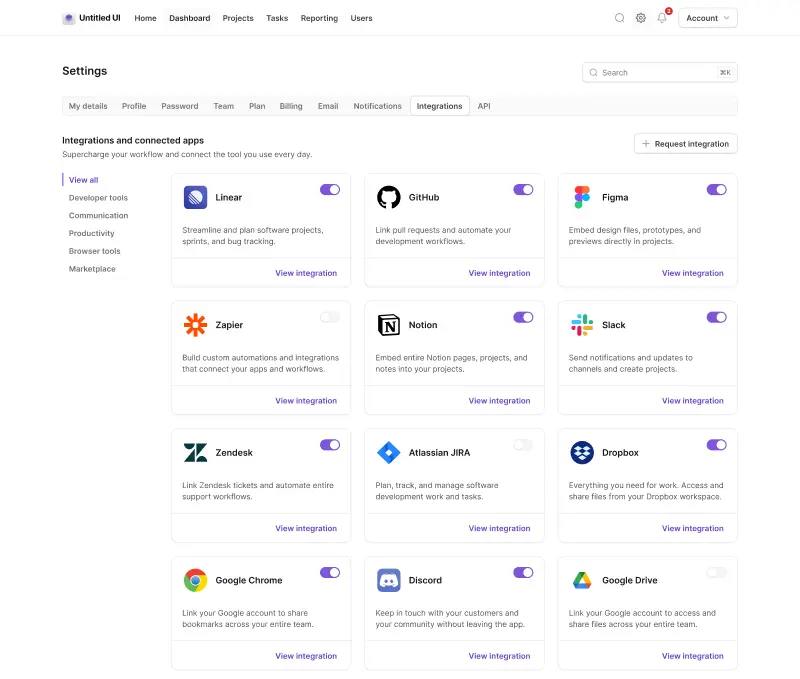Image resolution: width=800 pixels, height=679 pixels.
Task: Open search with the magnifier icon in header
Action: coord(619,18)
